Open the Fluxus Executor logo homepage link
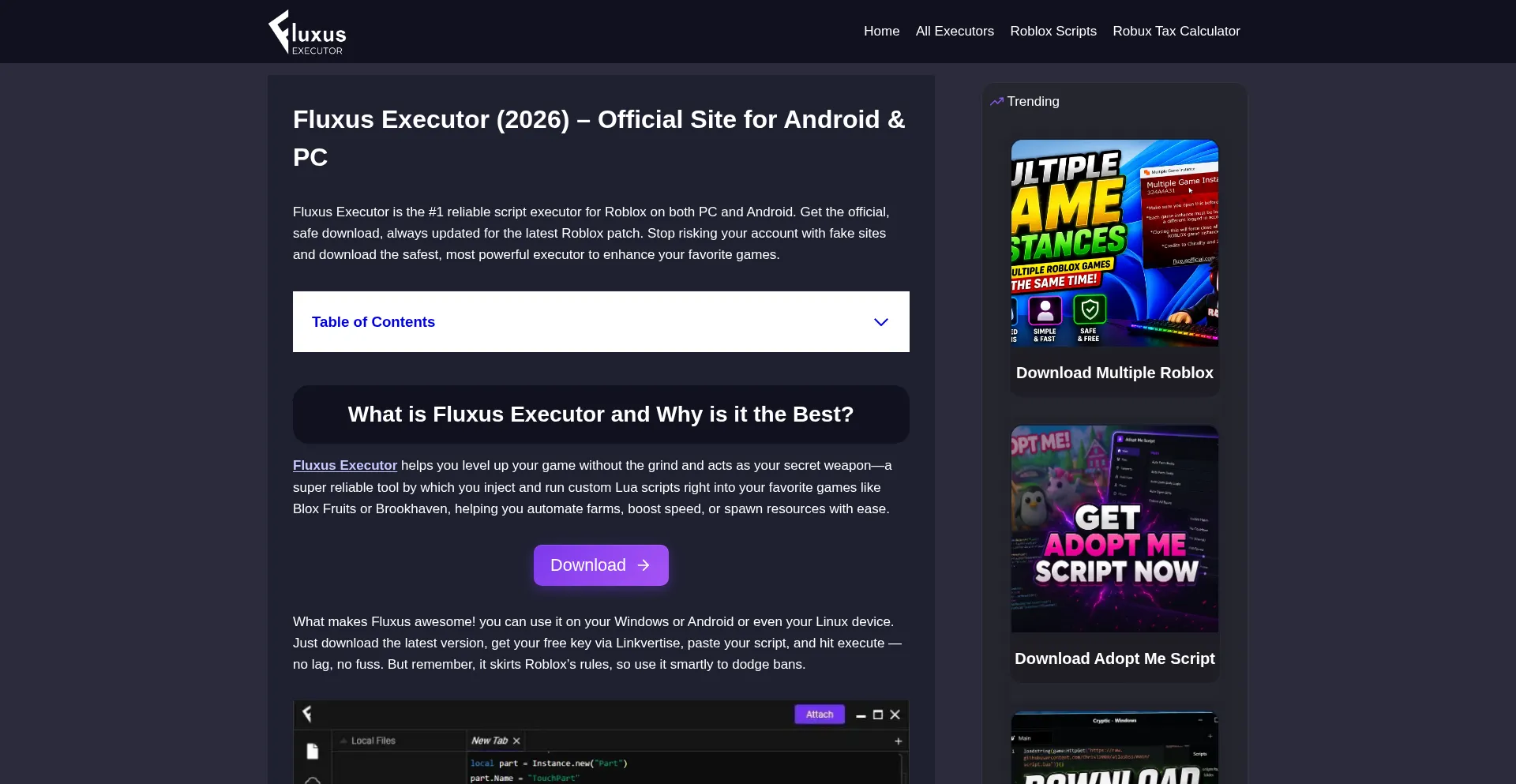 pyautogui.click(x=307, y=32)
